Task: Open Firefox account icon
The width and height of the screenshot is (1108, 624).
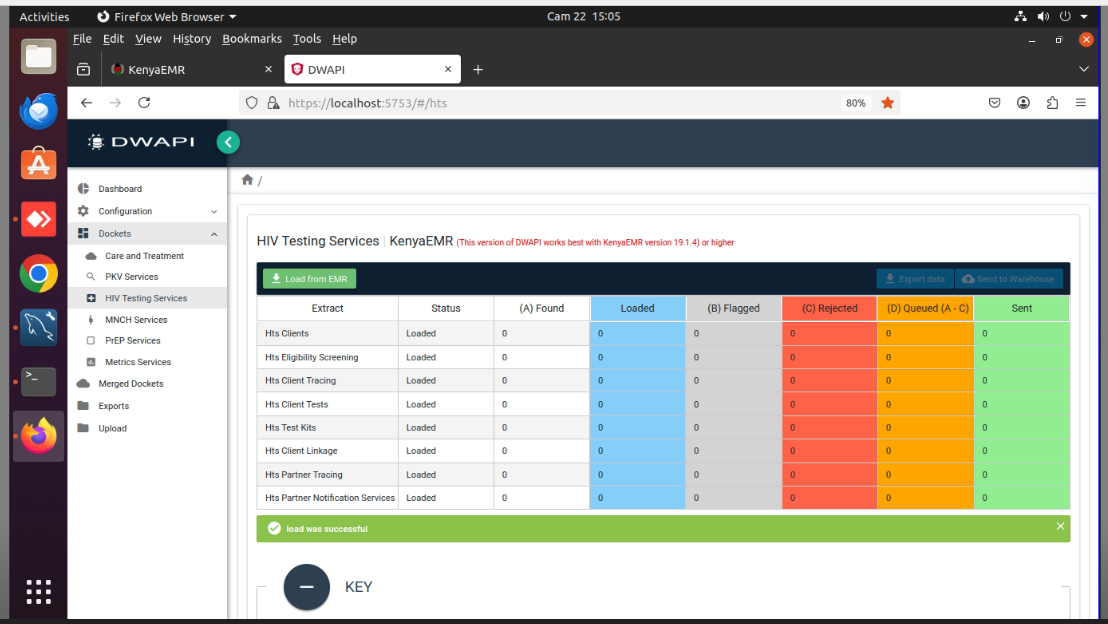Action: tap(1023, 103)
